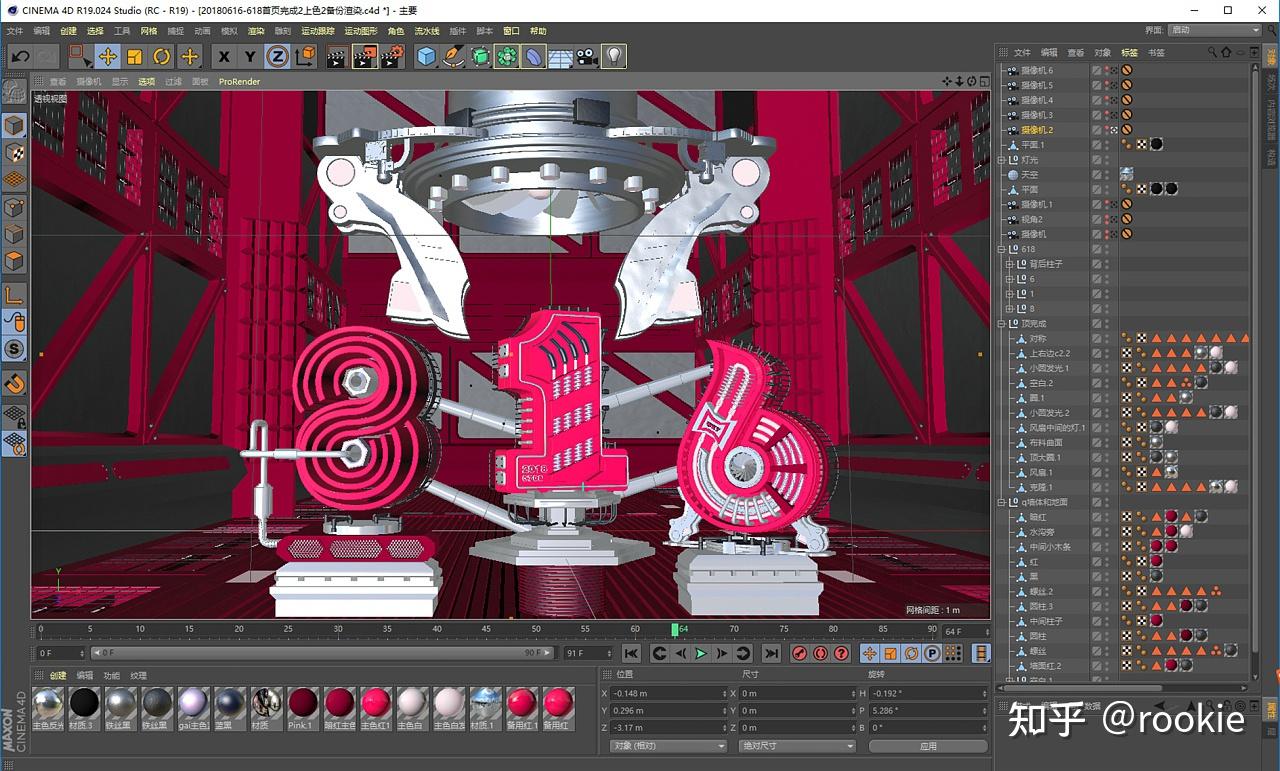Toggle layer checkbox for 天空 object

[x=1096, y=174]
